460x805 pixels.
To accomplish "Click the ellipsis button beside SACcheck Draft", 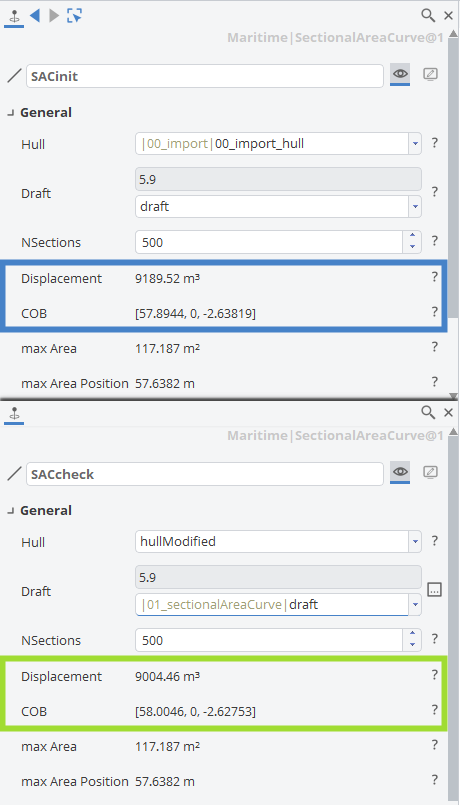I will click(434, 589).
